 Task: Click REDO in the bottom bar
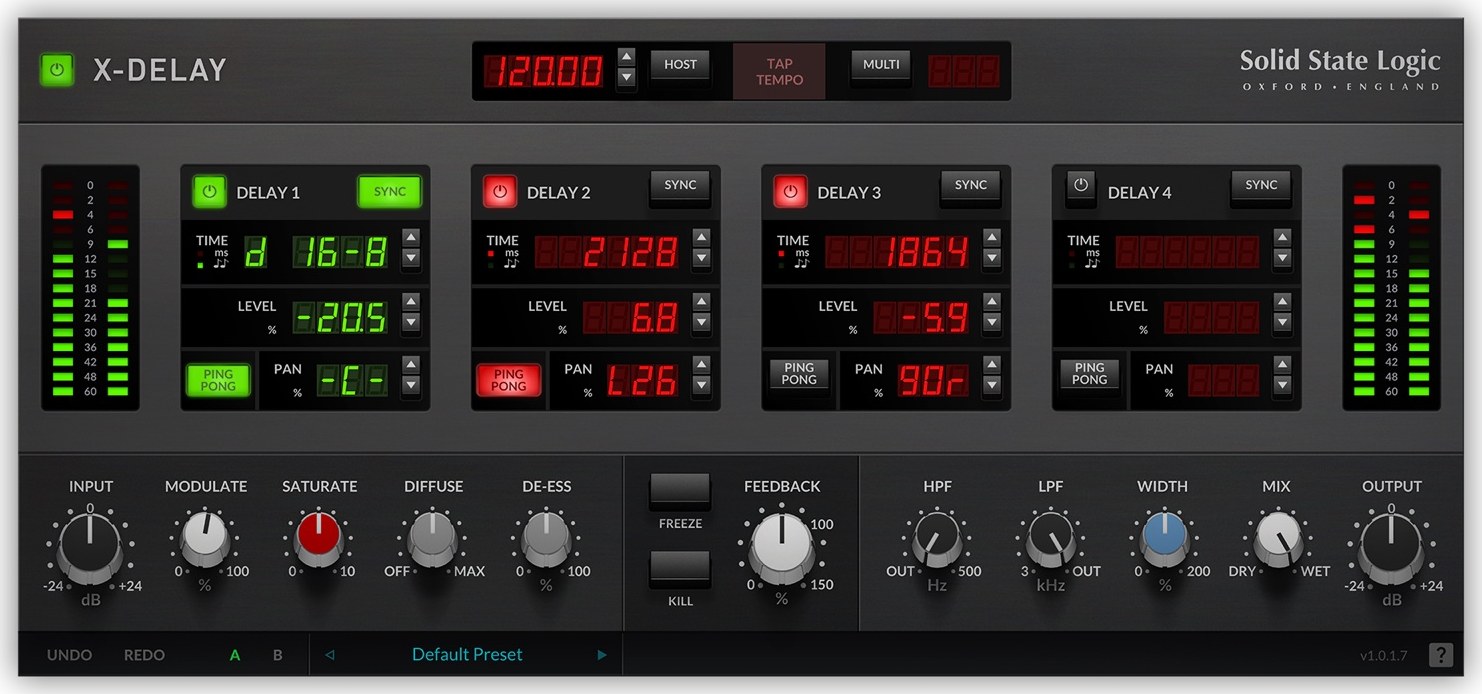(x=144, y=656)
